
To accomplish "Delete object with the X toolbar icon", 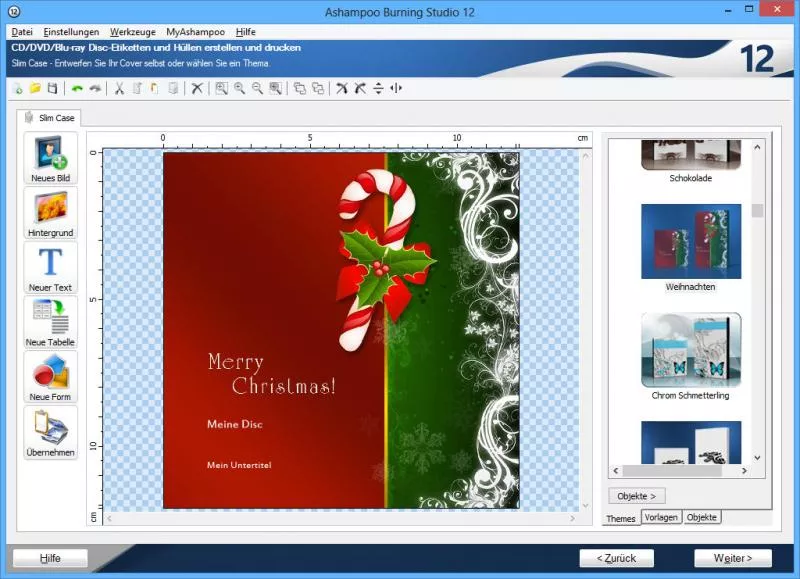I will click(x=197, y=88).
